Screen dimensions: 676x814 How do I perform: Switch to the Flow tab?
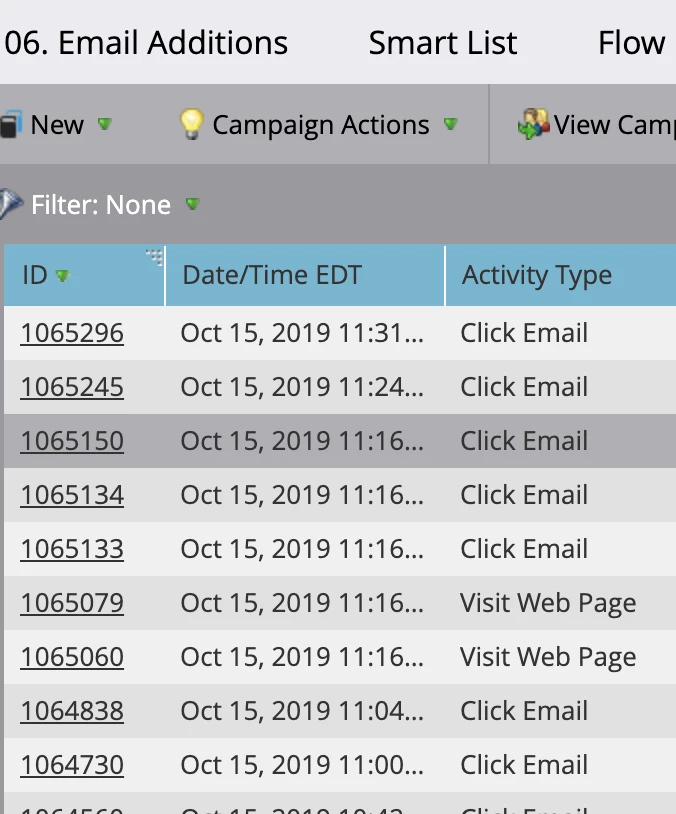[x=631, y=43]
